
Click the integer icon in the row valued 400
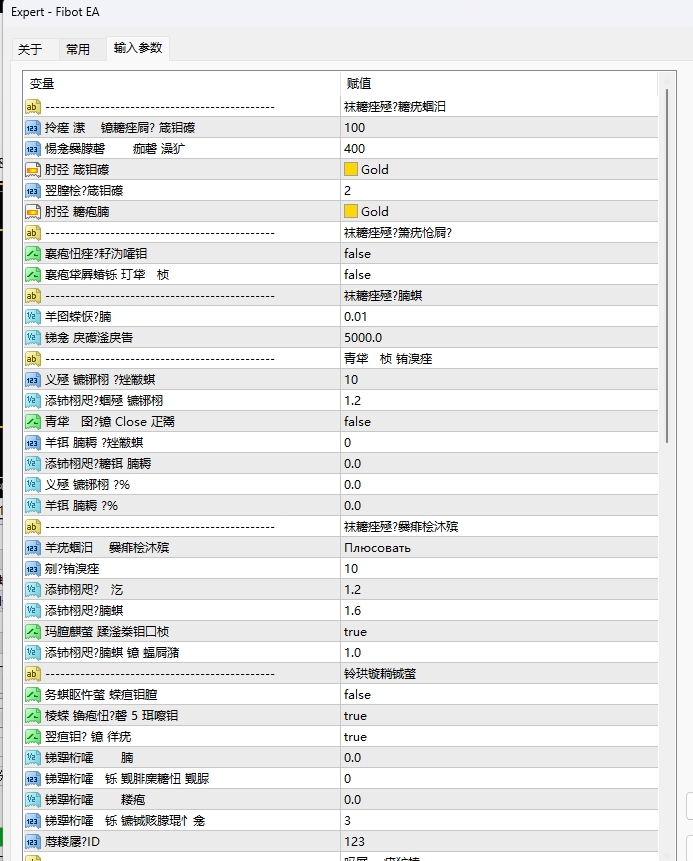click(x=32, y=149)
